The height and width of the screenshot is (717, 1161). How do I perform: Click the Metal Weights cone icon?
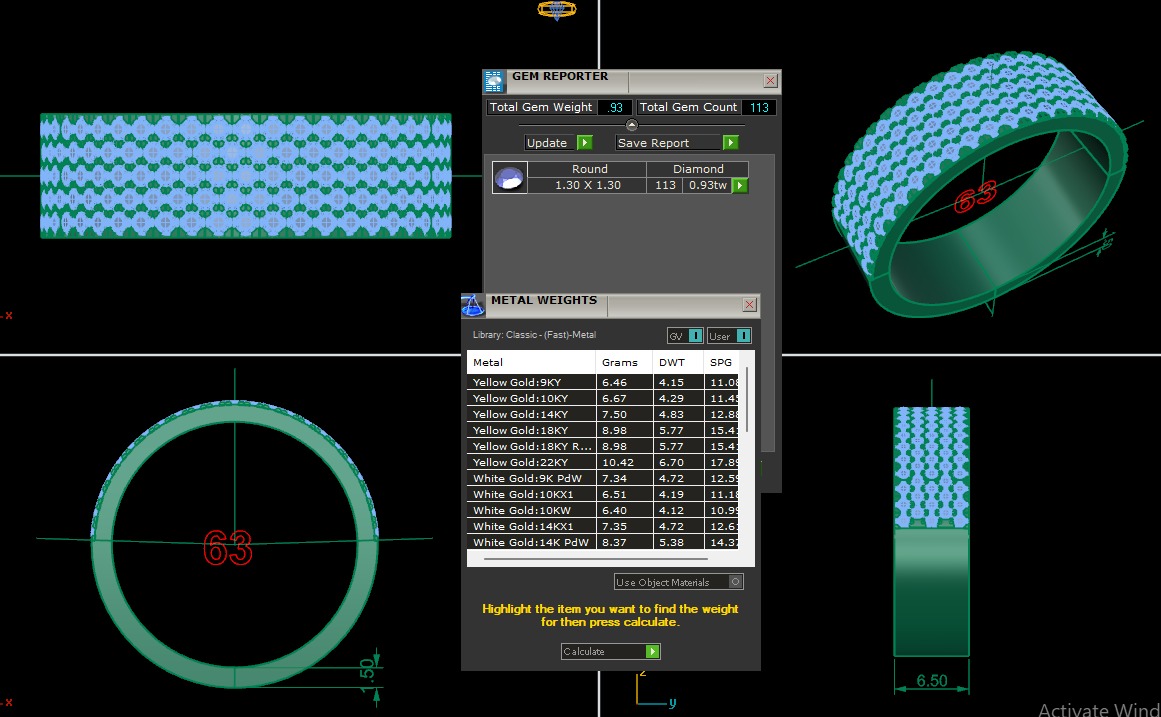point(473,305)
